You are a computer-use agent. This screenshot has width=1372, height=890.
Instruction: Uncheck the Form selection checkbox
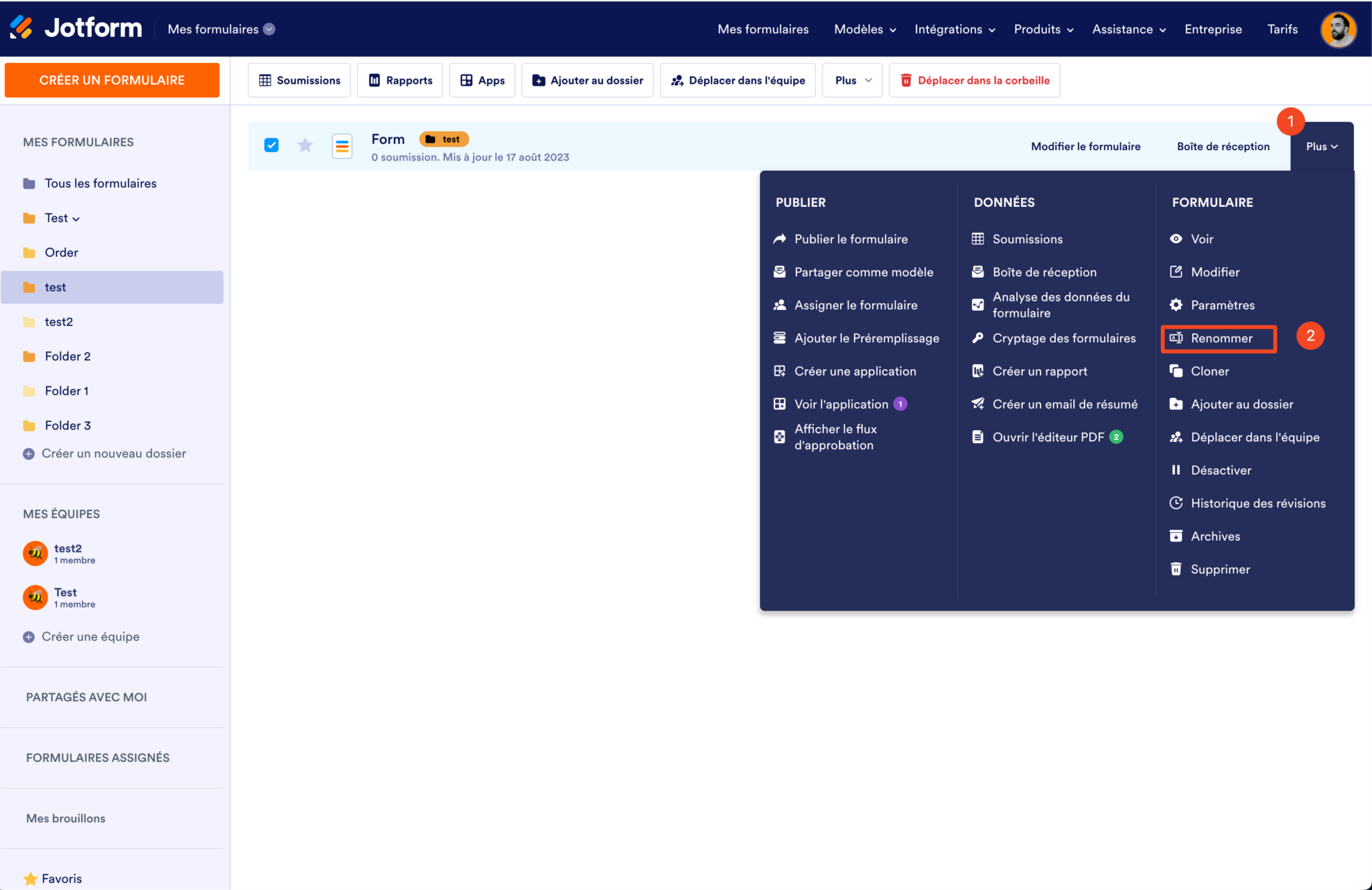tap(271, 145)
